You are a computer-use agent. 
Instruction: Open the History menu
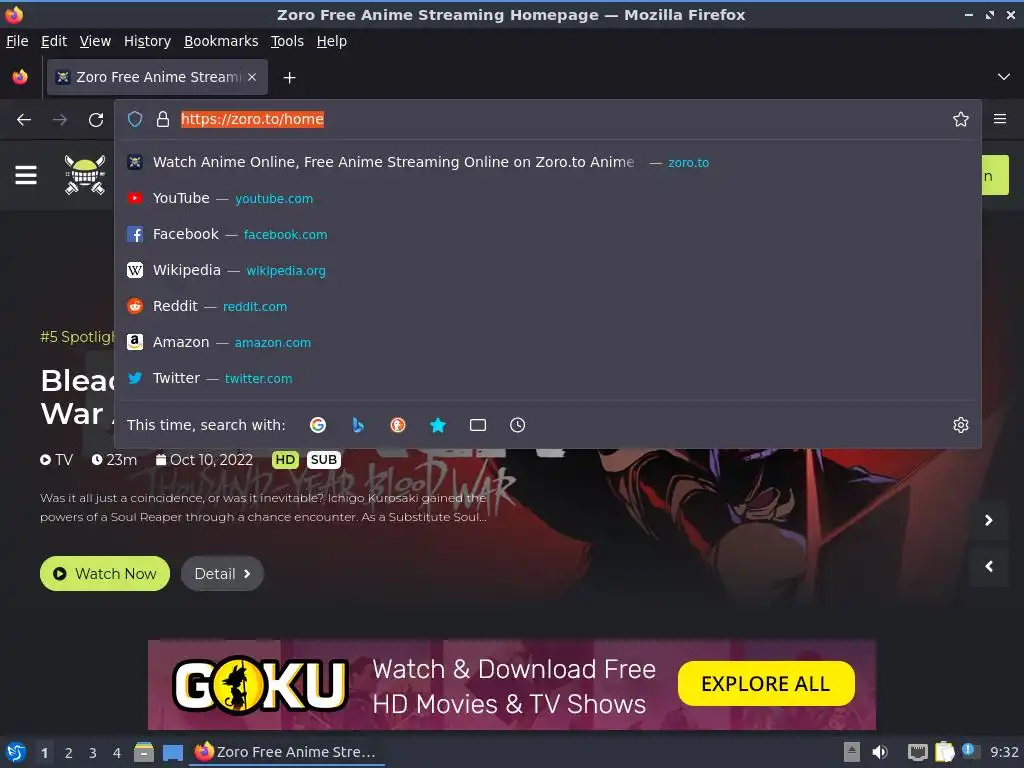tap(148, 41)
